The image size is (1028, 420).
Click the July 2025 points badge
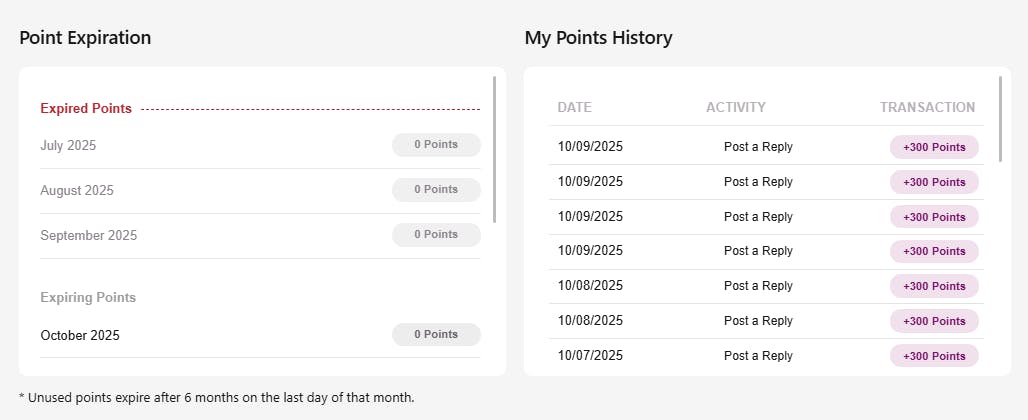pyautogui.click(x=436, y=145)
